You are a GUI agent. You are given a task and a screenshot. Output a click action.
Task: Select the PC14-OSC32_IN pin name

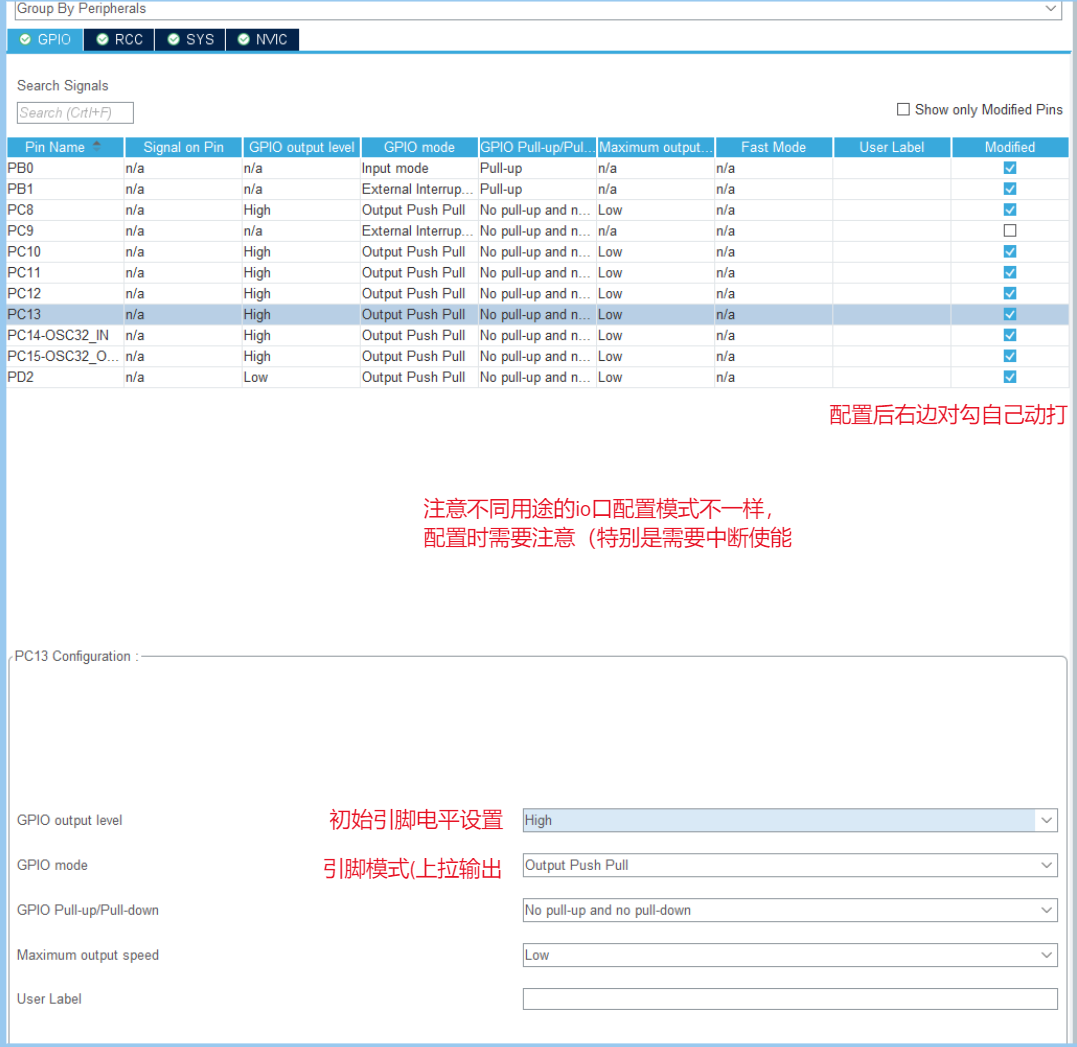pos(58,335)
